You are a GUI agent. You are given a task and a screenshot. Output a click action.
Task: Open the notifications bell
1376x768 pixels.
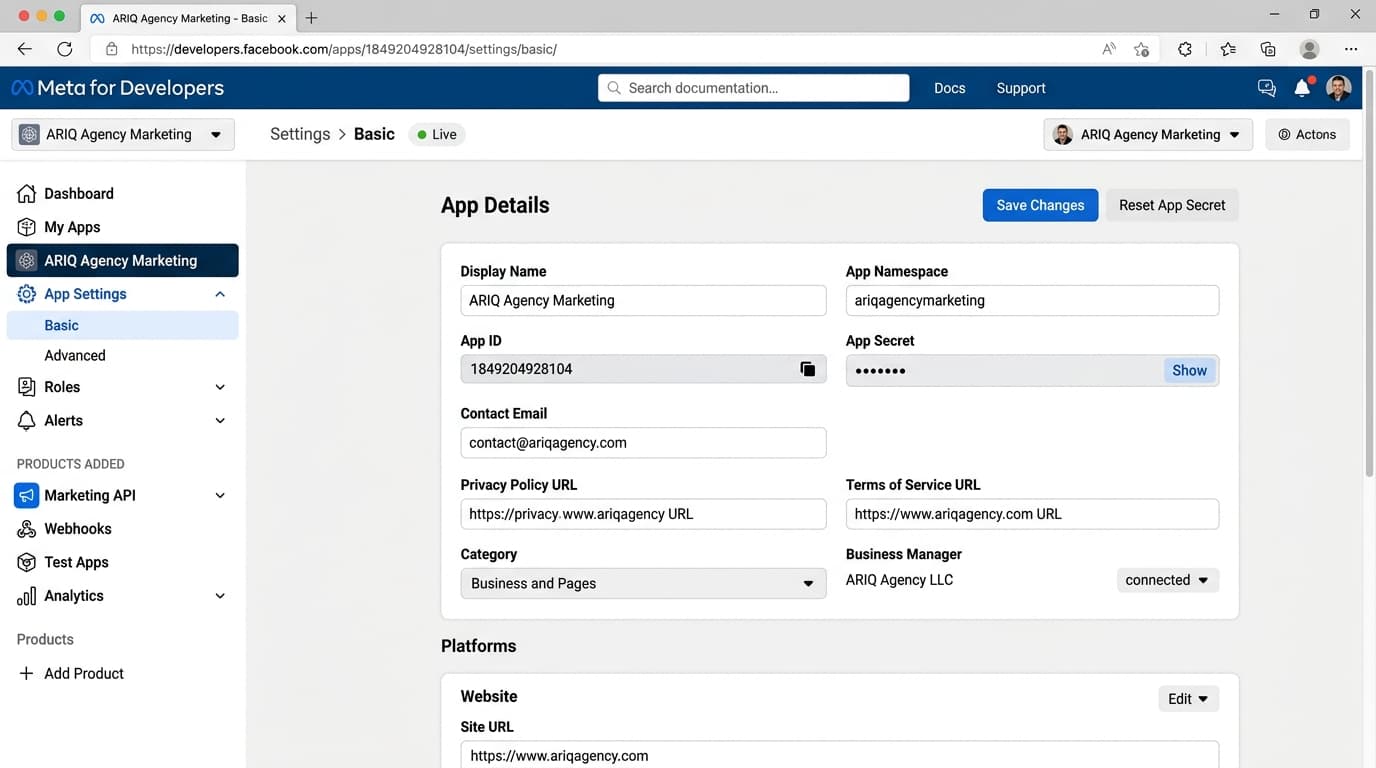tap(1302, 88)
